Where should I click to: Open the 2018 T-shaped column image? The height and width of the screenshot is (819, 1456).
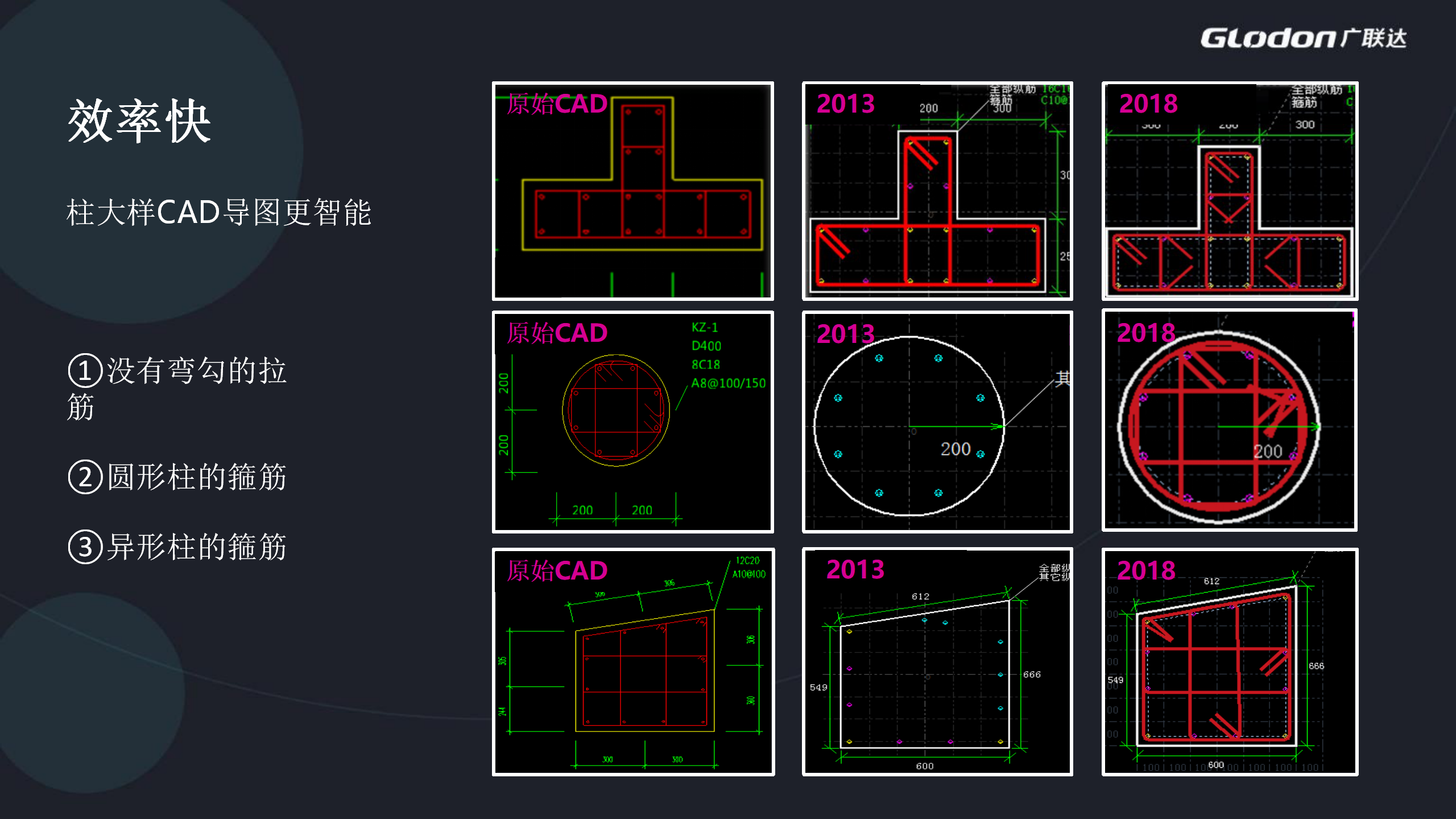click(1230, 191)
